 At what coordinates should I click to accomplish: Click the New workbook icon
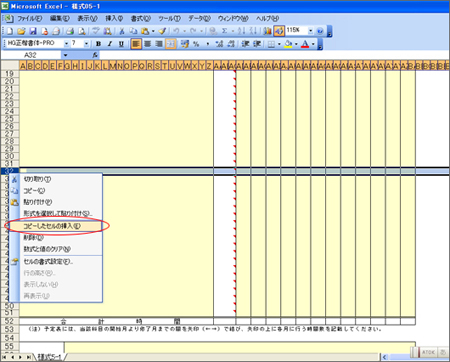coord(10,31)
